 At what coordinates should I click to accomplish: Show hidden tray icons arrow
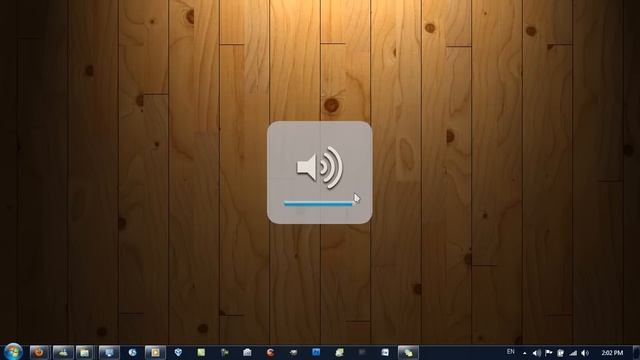point(524,353)
